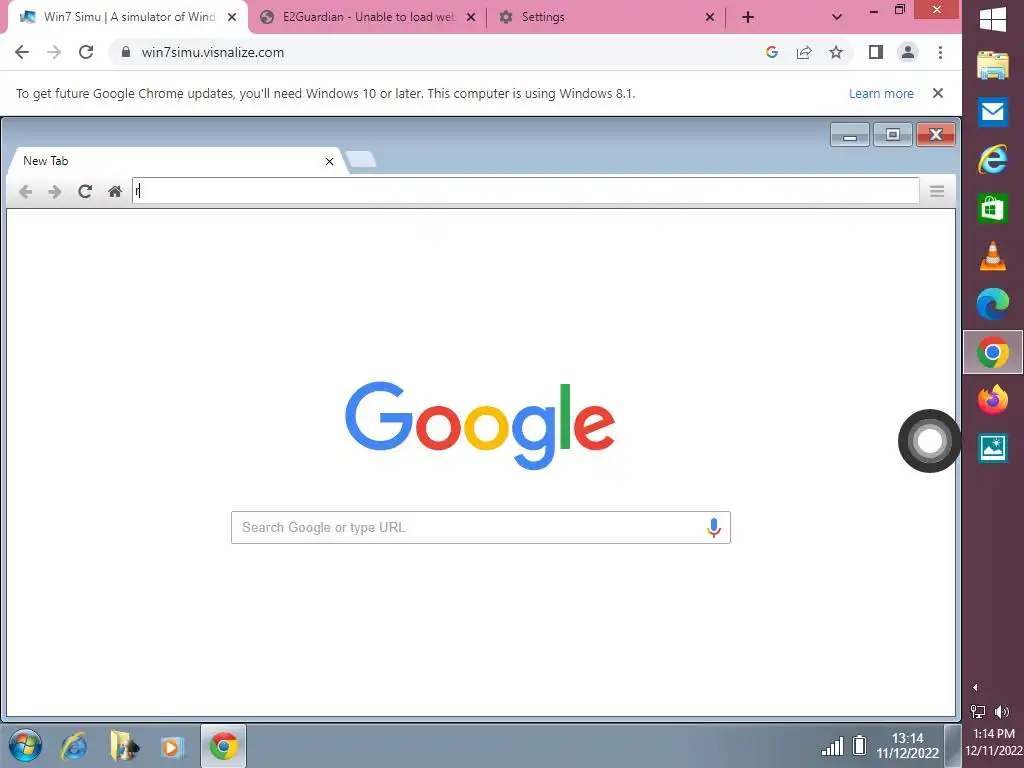Click the Win7 network signal icon
1024x768 pixels.
[833, 746]
